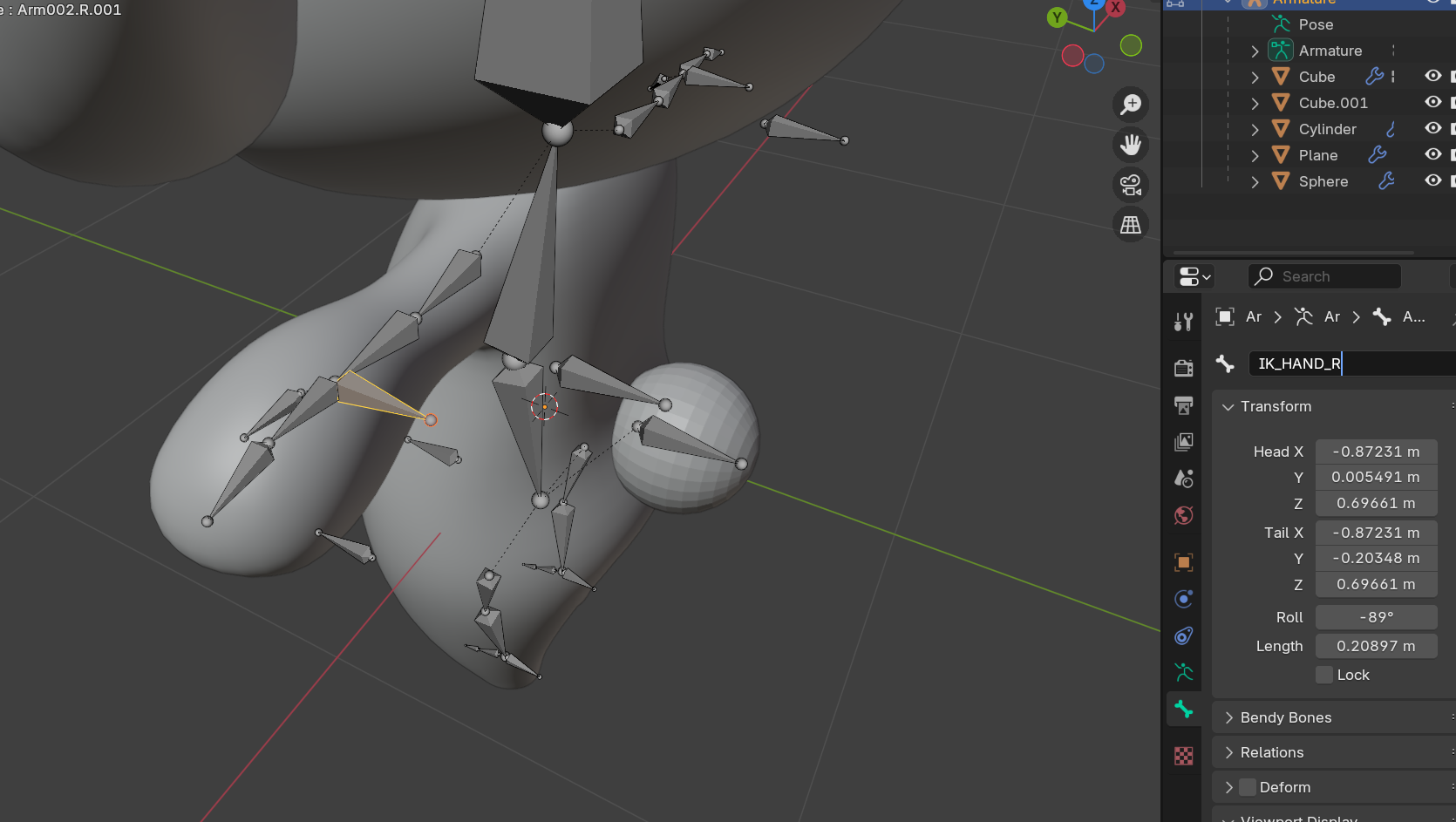The height and width of the screenshot is (822, 1456).
Task: Open the Texture properties tab
Action: (x=1183, y=756)
